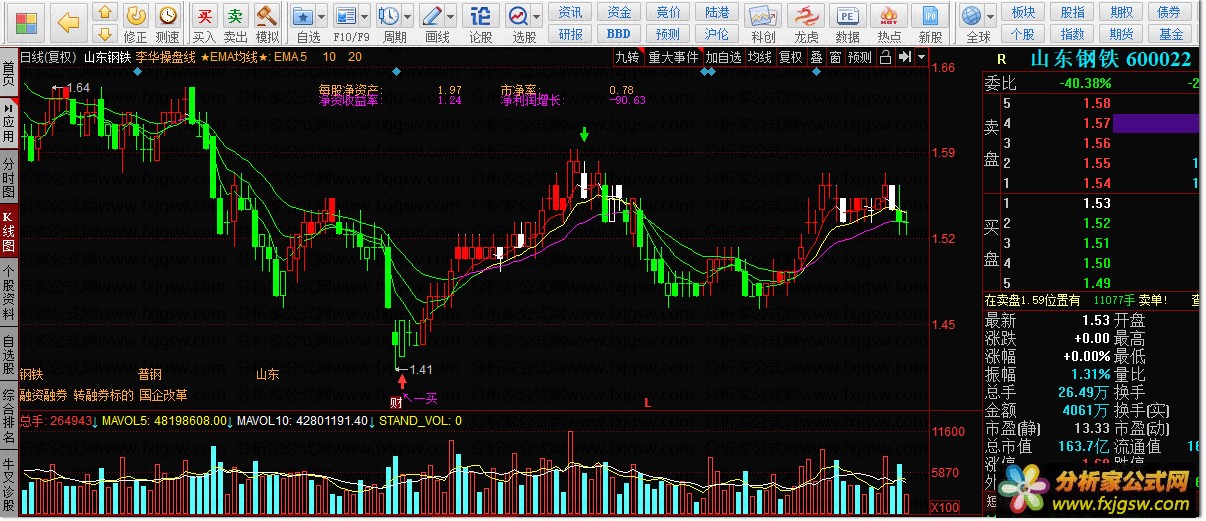Click the arrow-to-bar jump icon
This screenshot has width=1206, height=521.
904,57
